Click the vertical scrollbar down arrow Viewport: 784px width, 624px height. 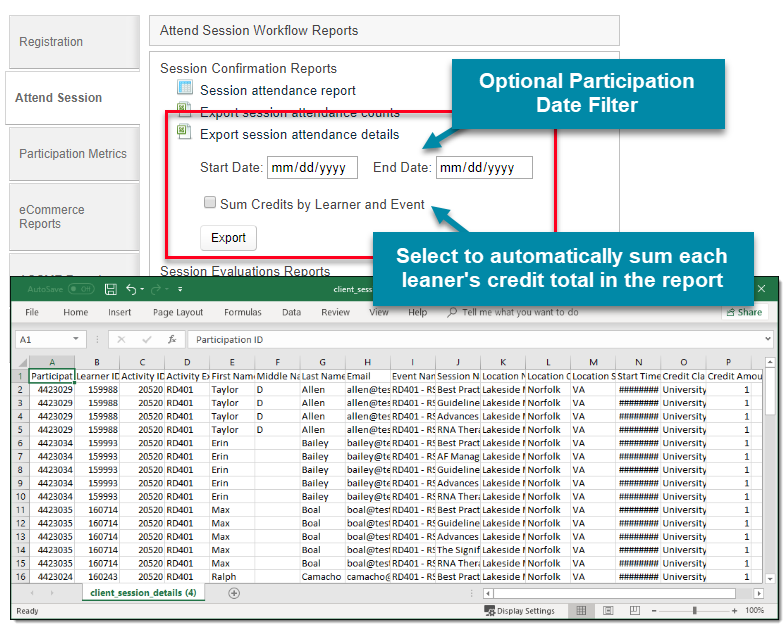(770, 578)
